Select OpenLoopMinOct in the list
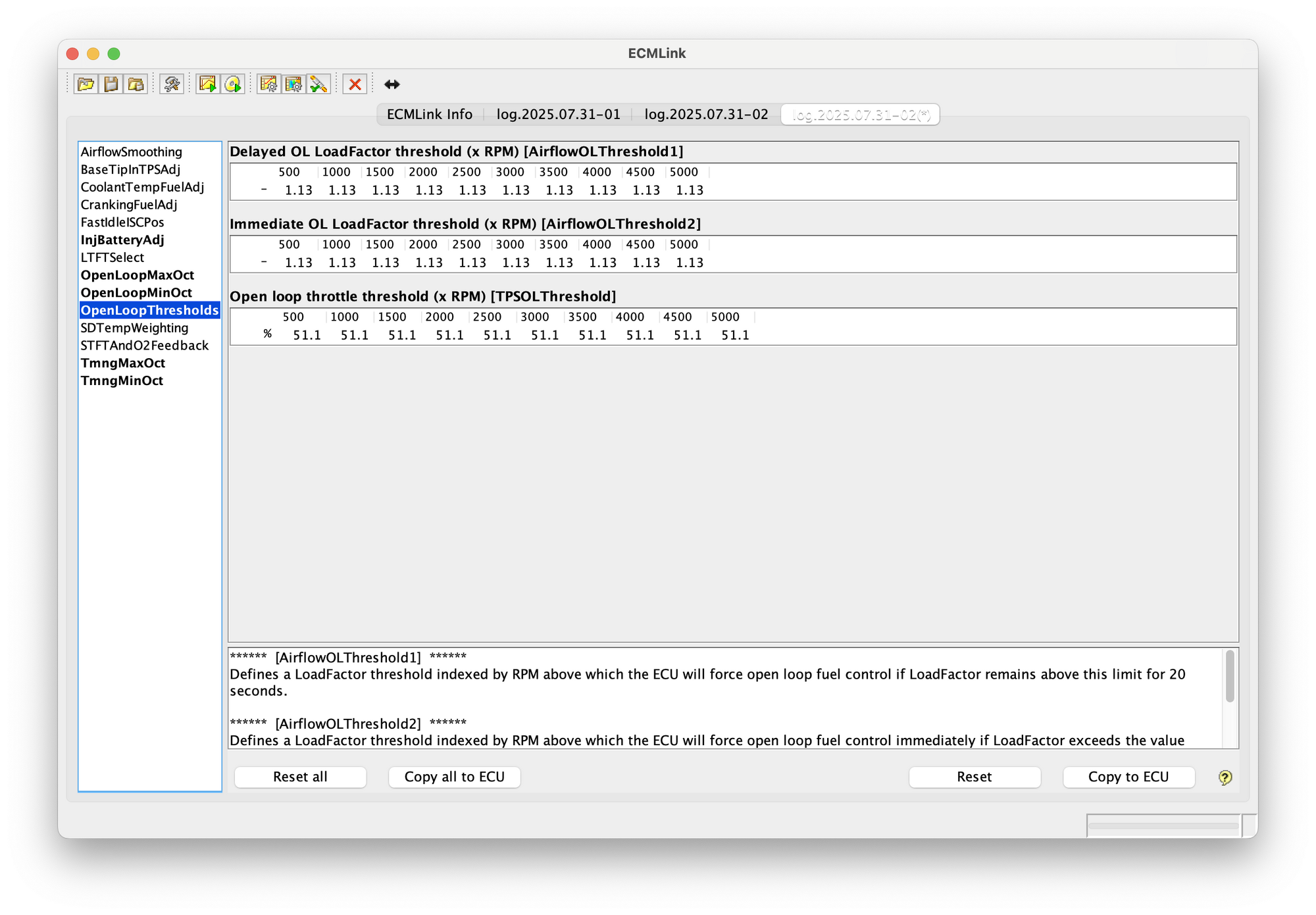The width and height of the screenshot is (1316, 915). tap(150, 293)
